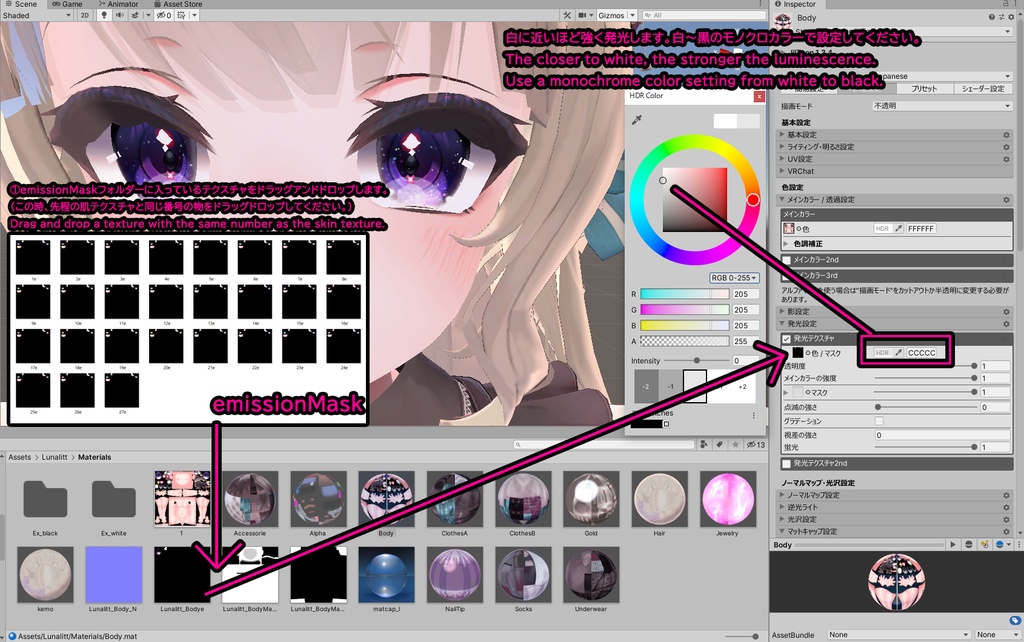Click the gear icon on ライティング・明るさ設定

pyautogui.click(x=1007, y=147)
